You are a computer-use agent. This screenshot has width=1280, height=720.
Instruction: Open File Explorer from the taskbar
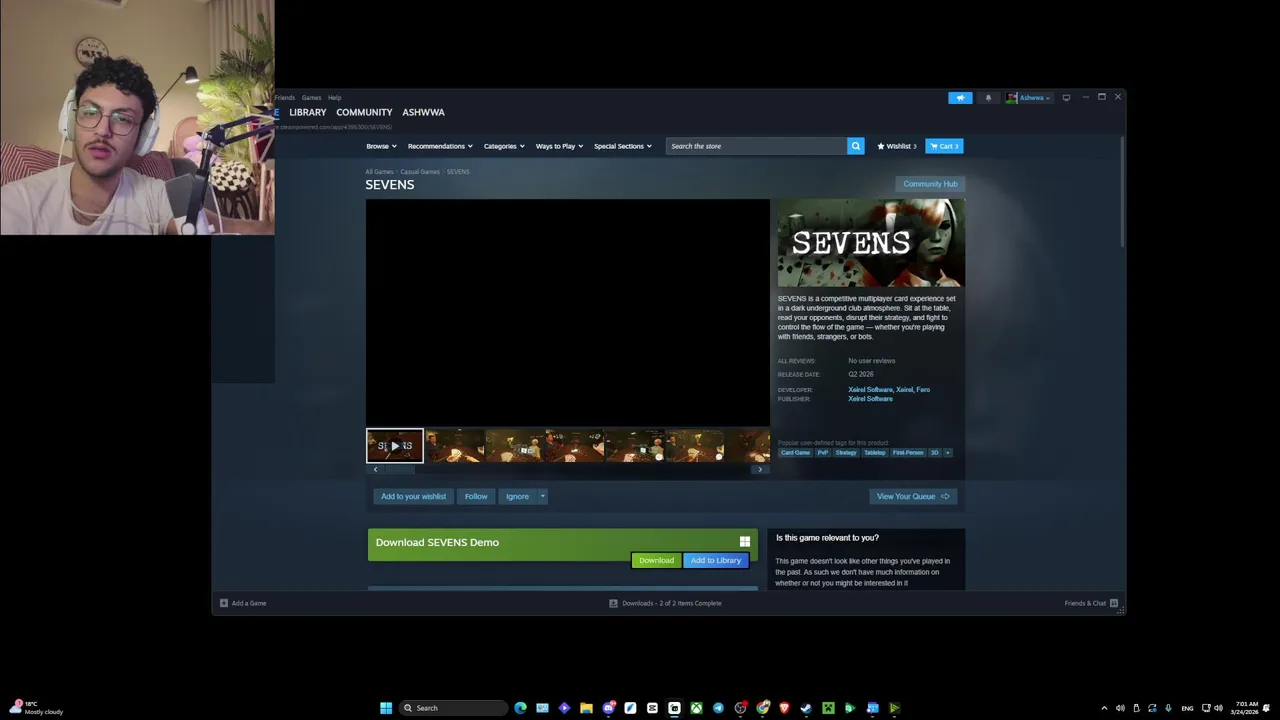586,708
